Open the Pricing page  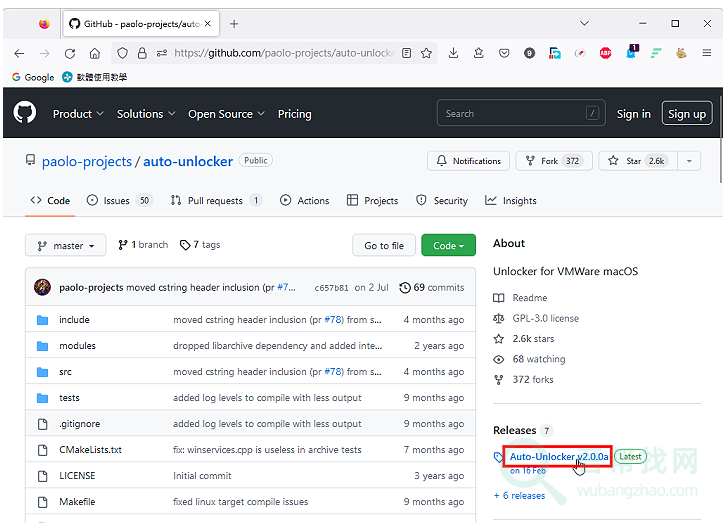pos(294,114)
